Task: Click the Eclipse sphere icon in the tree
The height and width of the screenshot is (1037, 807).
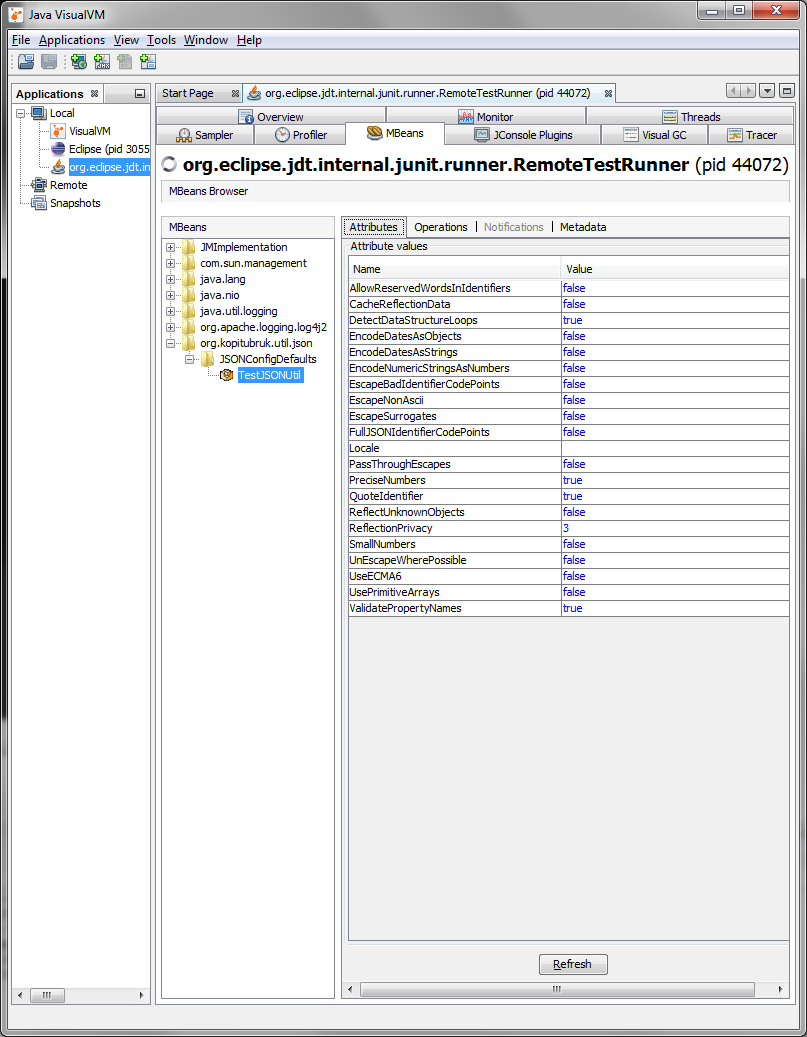Action: 58,149
